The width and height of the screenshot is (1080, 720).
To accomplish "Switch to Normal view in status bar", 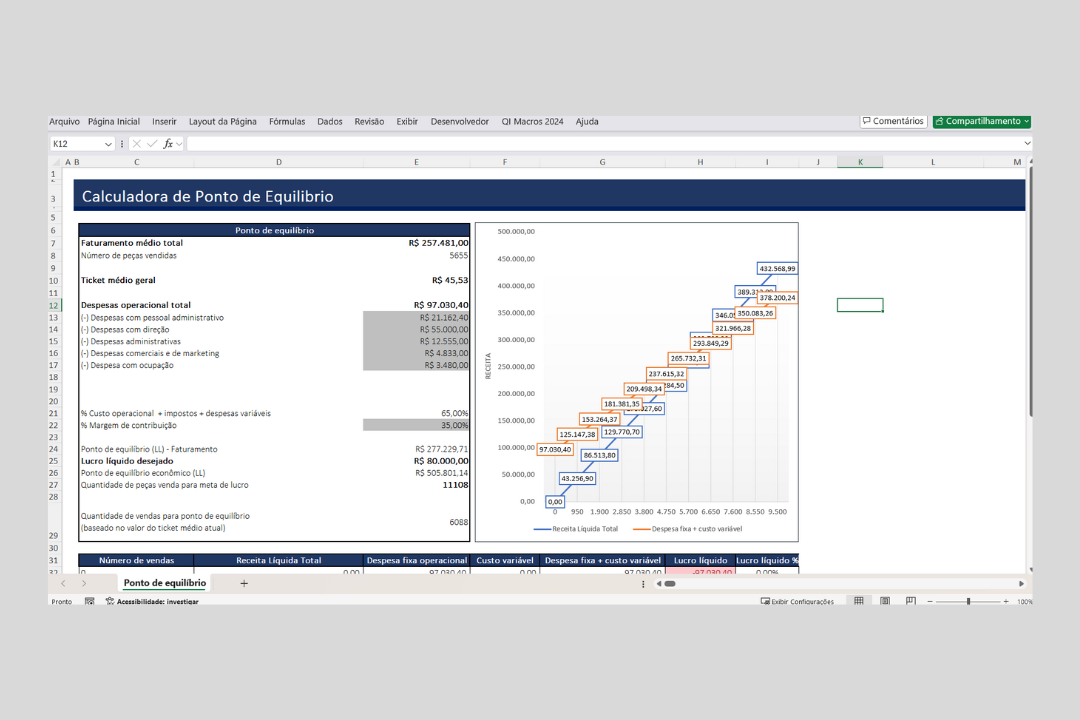I will (858, 601).
